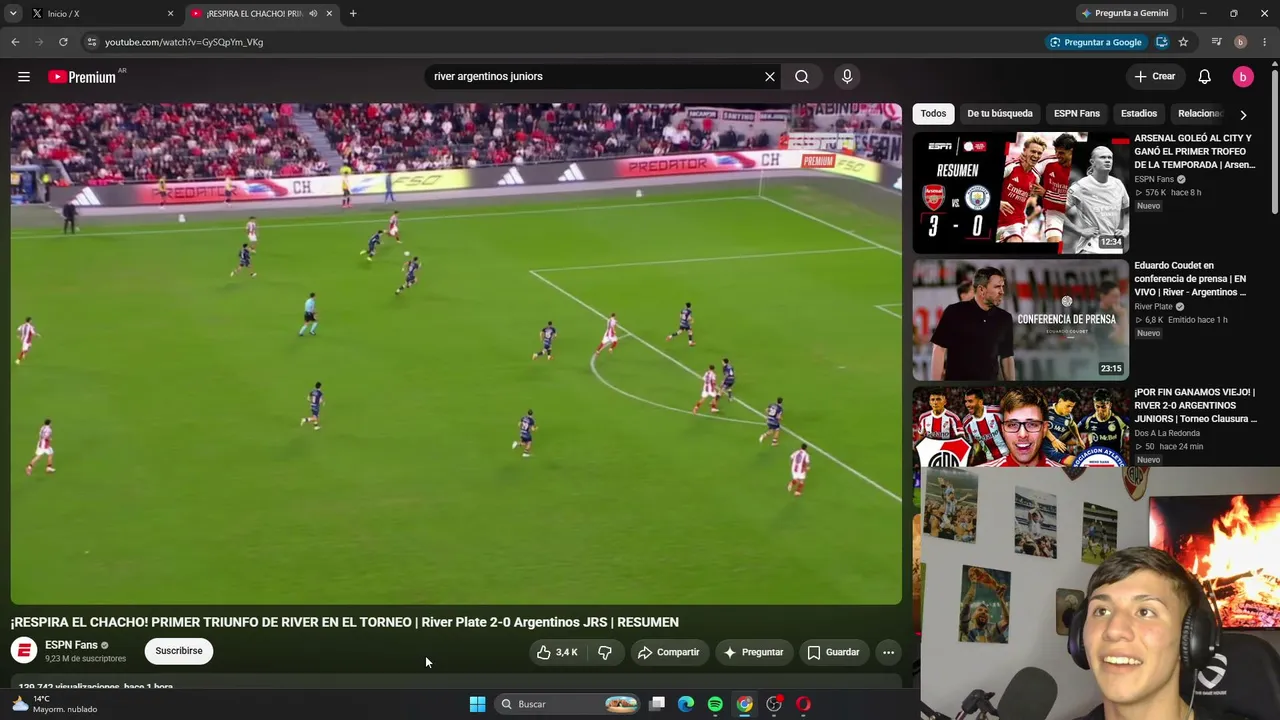Open the account avatar menu on YouTube
The height and width of the screenshot is (720, 1280).
click(1243, 77)
